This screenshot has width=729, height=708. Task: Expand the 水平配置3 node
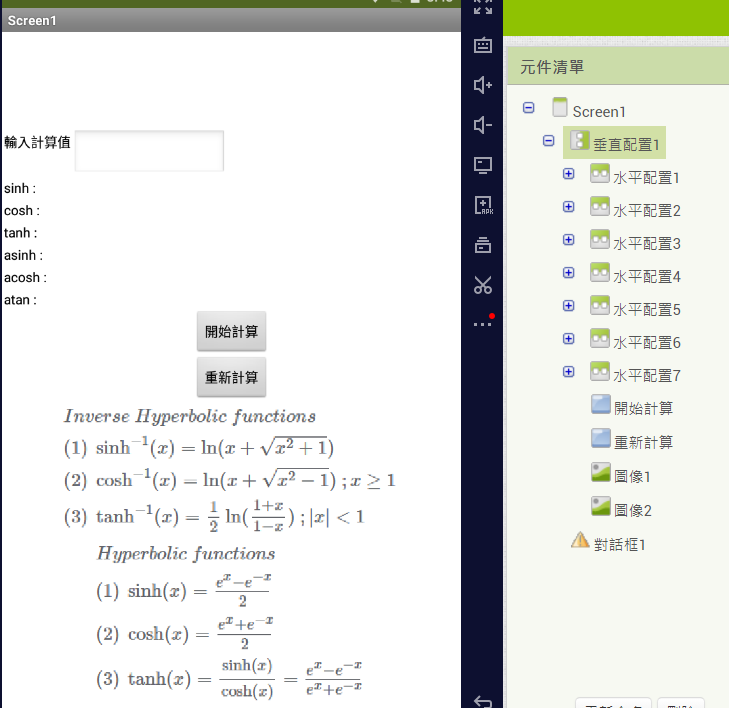[569, 240]
